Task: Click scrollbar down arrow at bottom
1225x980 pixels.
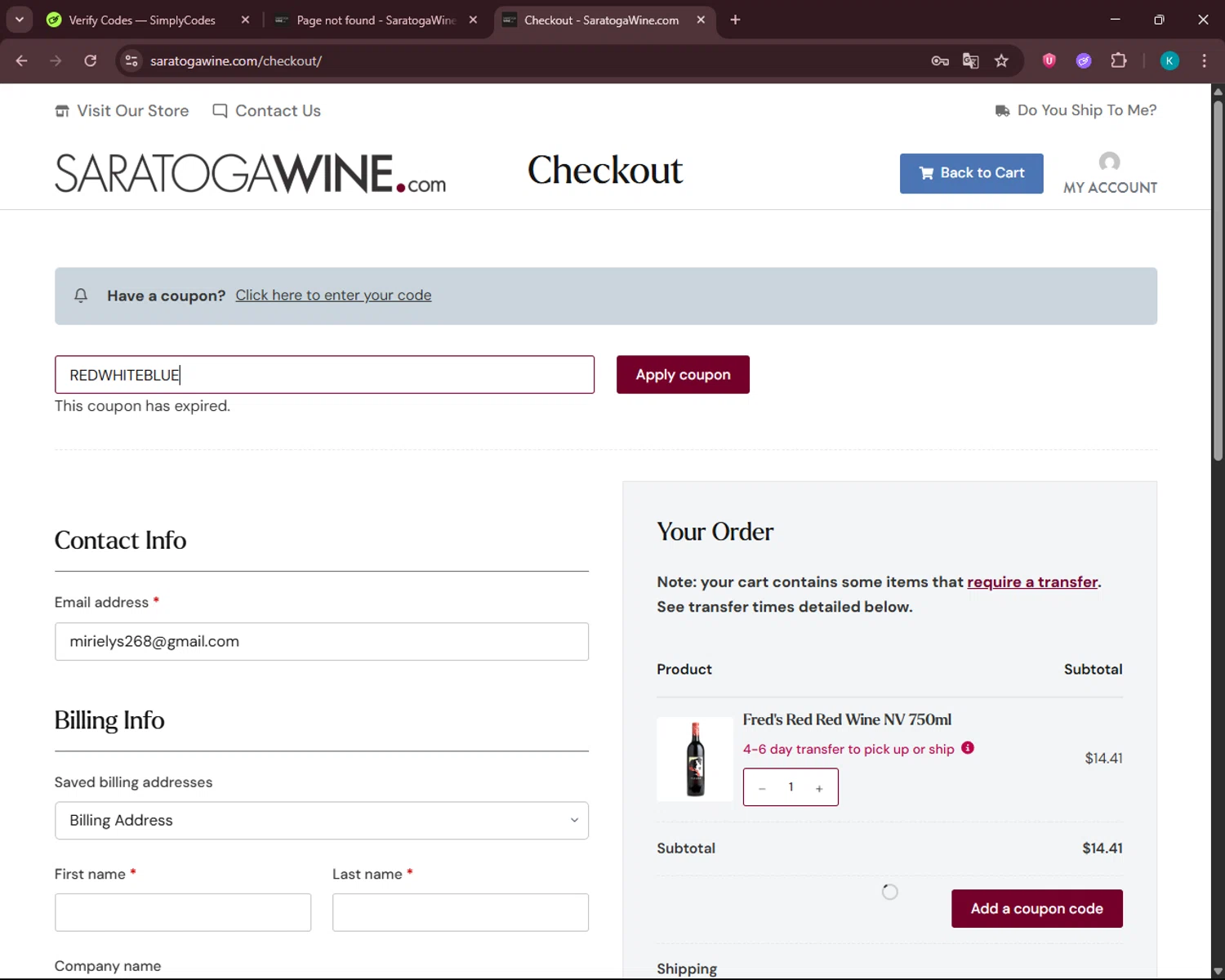Action: [x=1218, y=972]
